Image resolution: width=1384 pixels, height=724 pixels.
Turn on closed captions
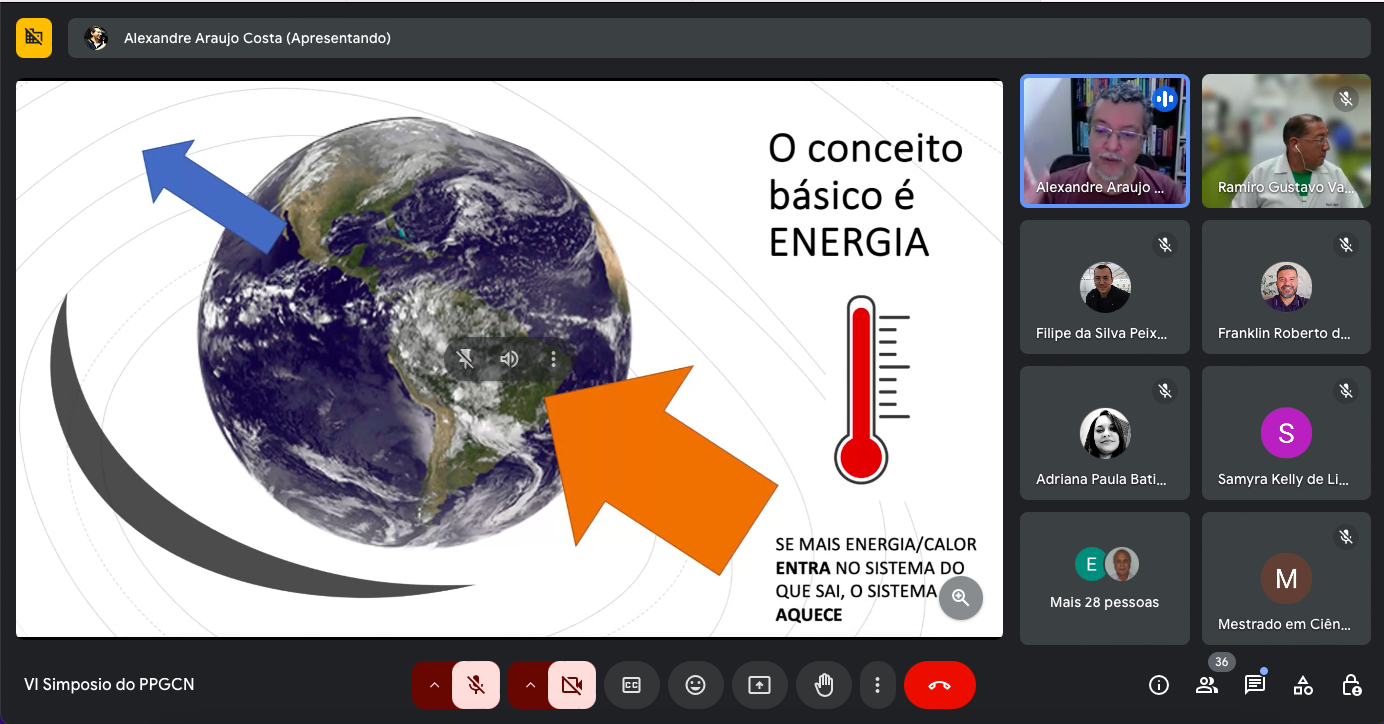pos(631,685)
